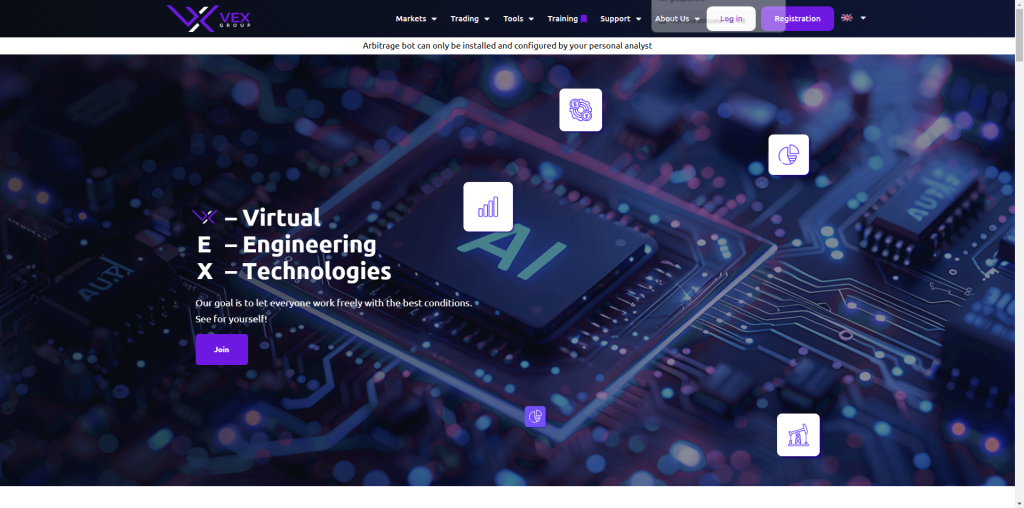The image size is (1024, 508).
Task: Click the 'See for yourself!' text
Action: pyautogui.click(x=231, y=319)
